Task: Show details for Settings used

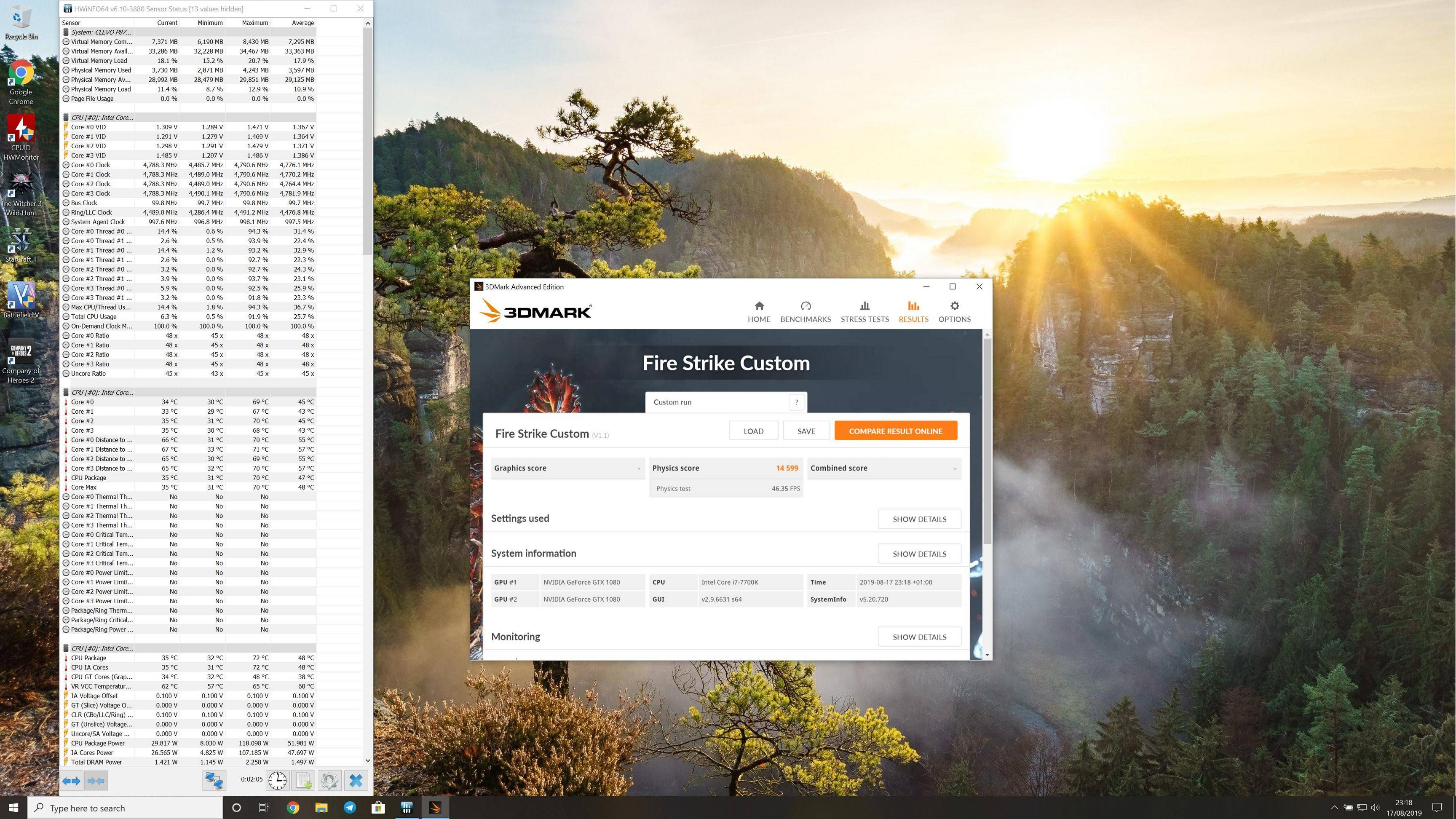Action: click(919, 519)
